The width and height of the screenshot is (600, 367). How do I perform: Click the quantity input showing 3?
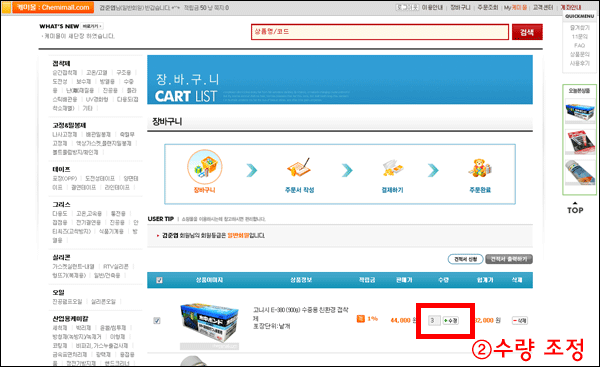(x=434, y=320)
